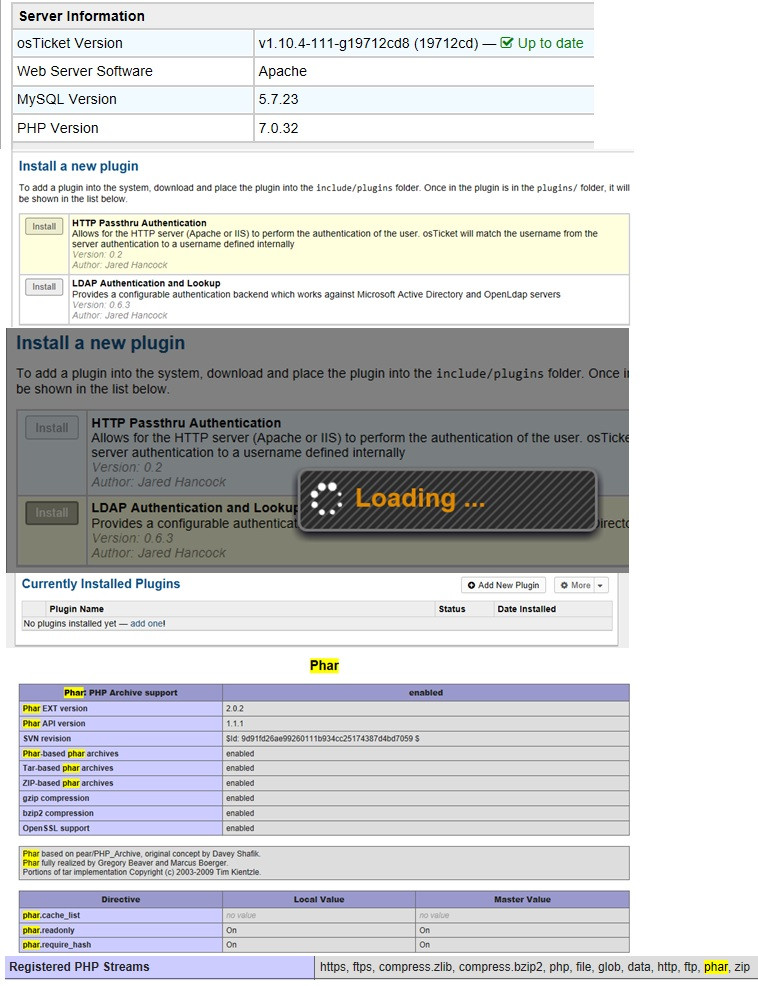The width and height of the screenshot is (758, 986).
Task: Click the osTicket version number text
Action: pos(376,43)
